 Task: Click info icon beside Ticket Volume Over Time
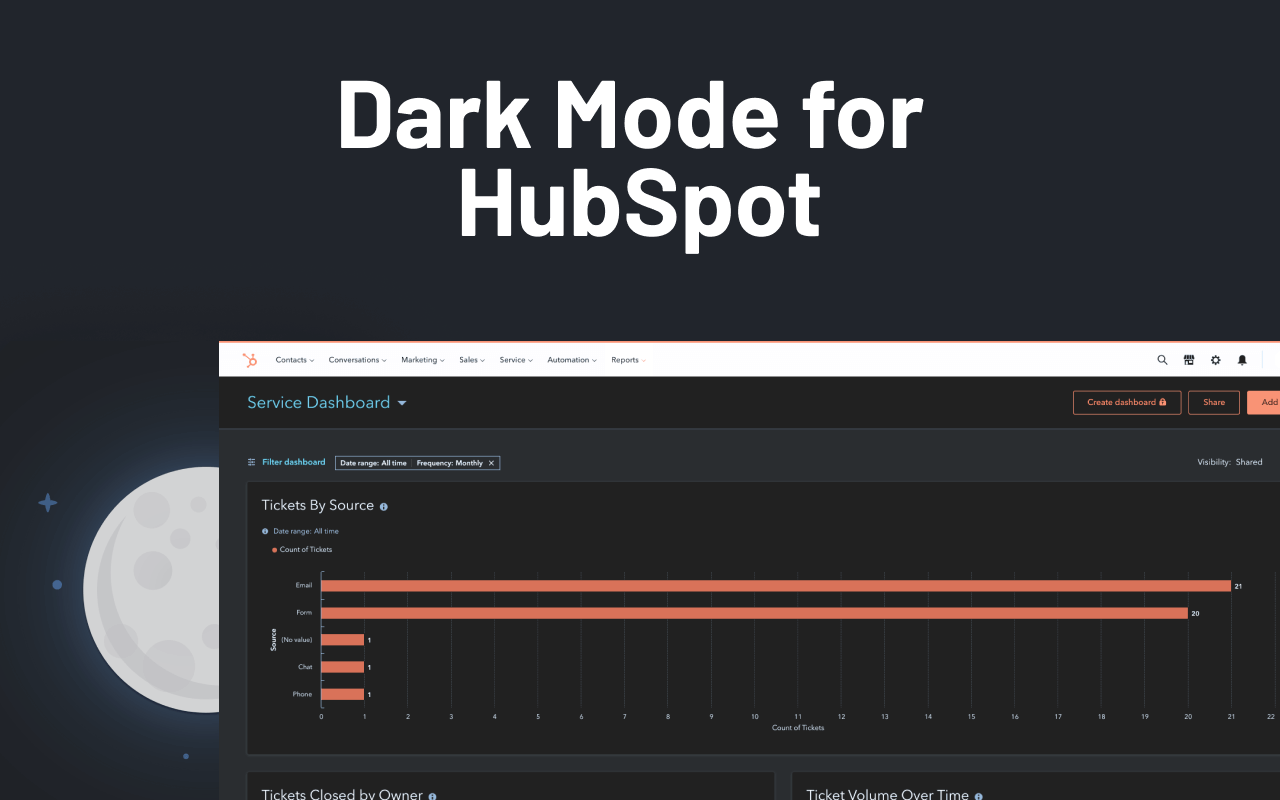pos(978,796)
